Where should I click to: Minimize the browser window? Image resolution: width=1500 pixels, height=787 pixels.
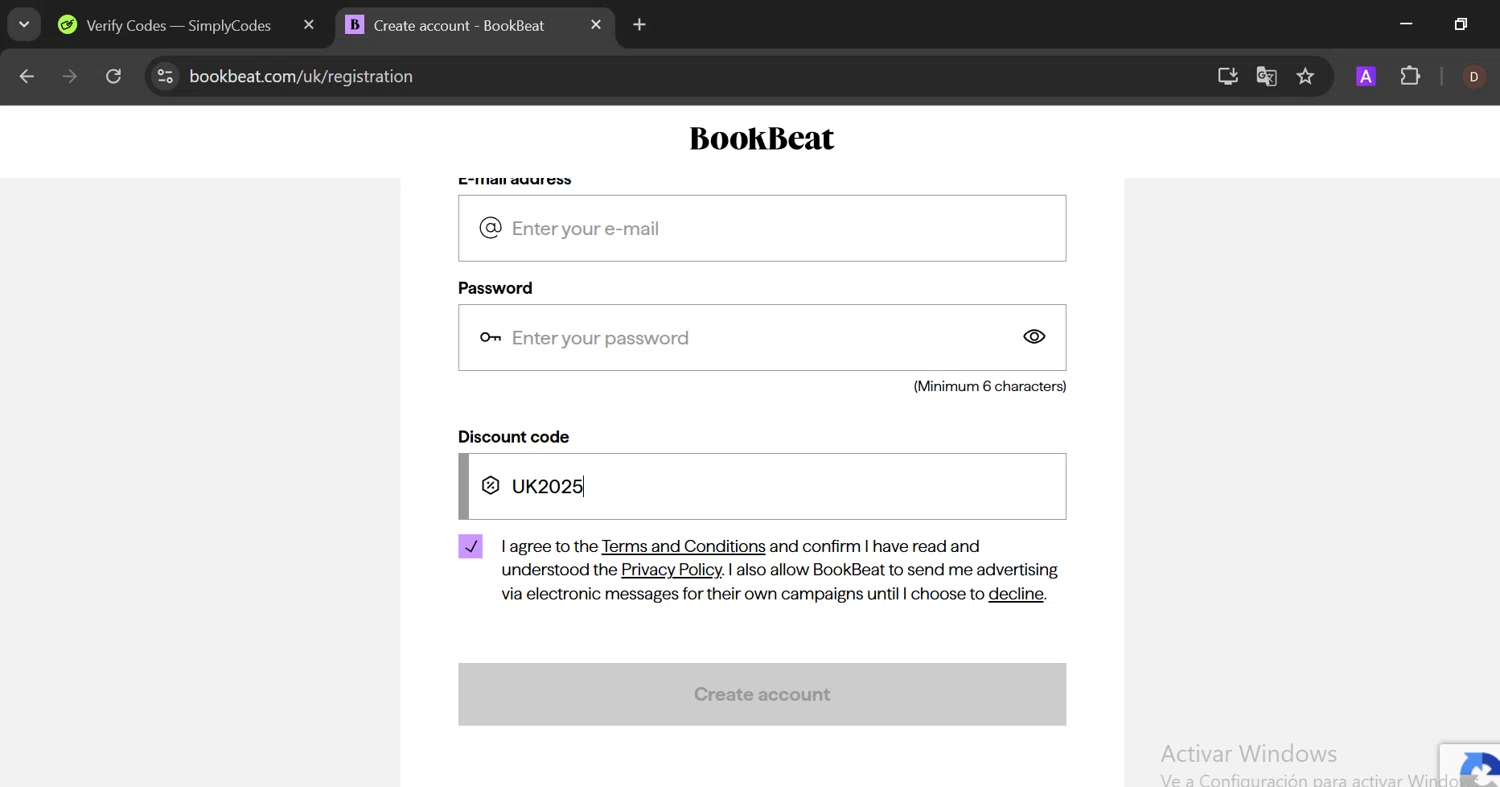[1406, 24]
